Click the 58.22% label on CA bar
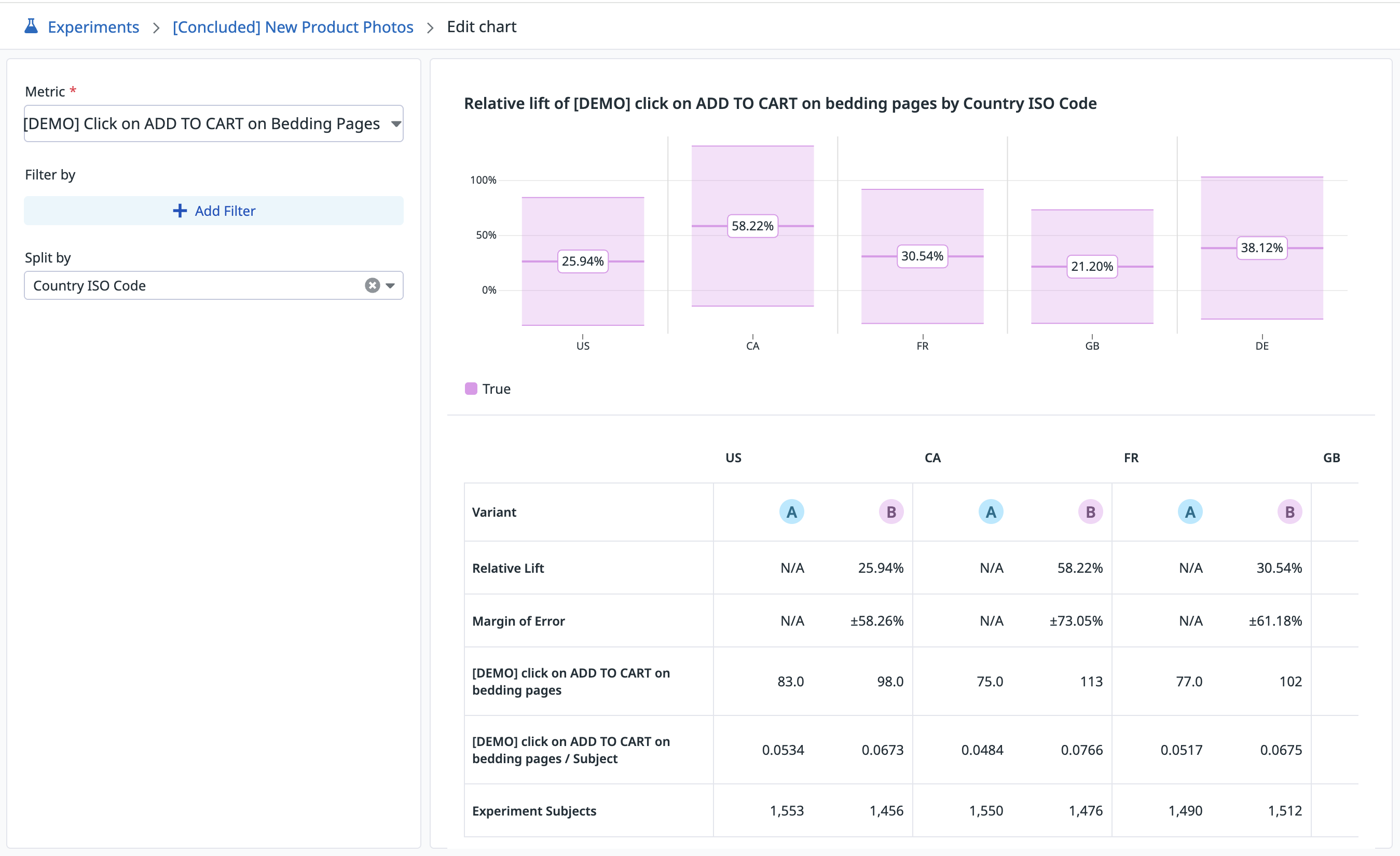The image size is (1400, 856). [x=752, y=226]
